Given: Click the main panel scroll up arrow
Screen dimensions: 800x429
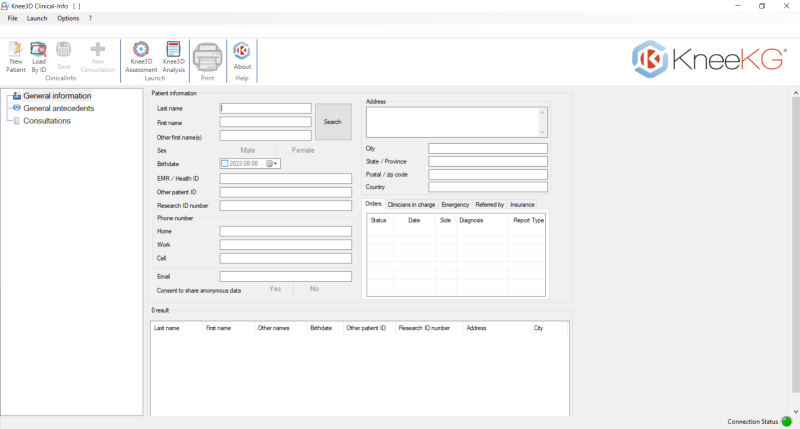Looking at the screenshot, I should [795, 93].
